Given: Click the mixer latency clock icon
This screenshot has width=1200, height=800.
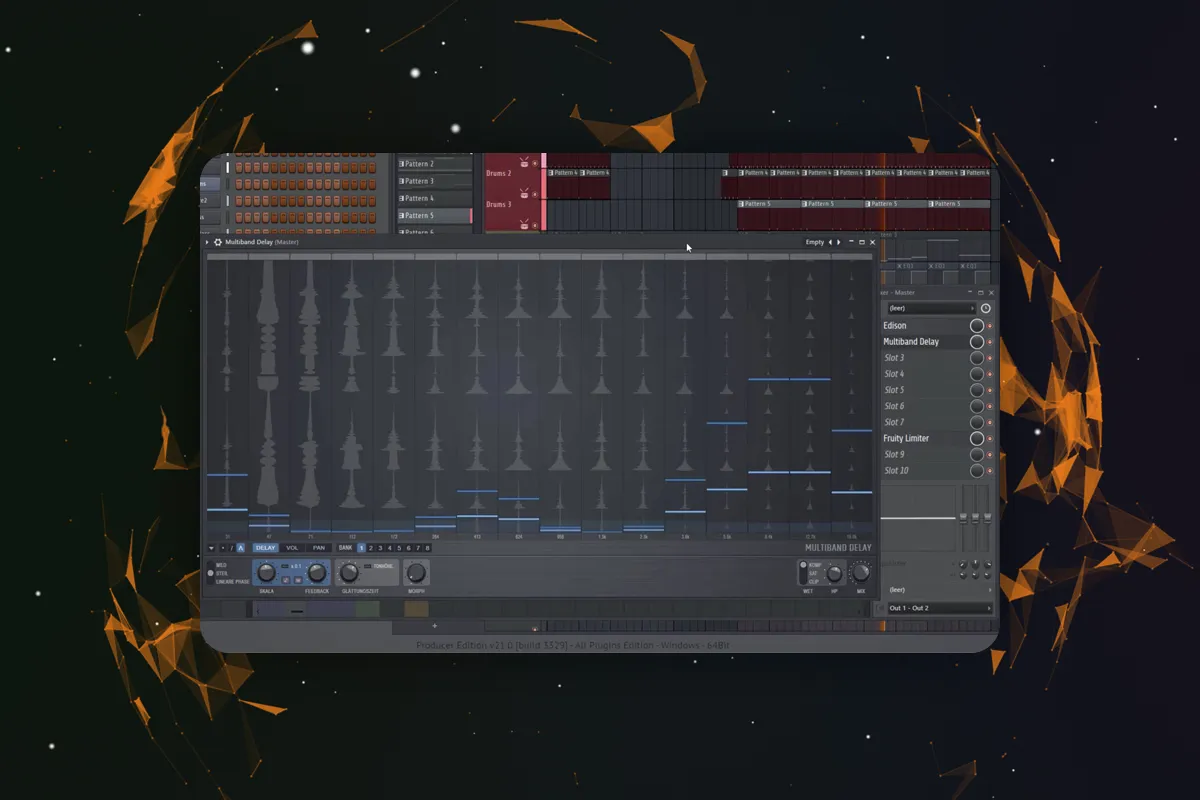Looking at the screenshot, I should click(985, 308).
